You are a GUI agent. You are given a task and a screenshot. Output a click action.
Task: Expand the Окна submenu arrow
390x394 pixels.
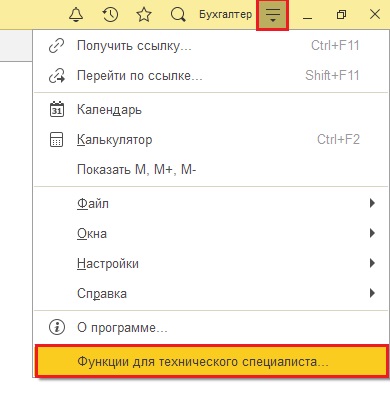pos(372,233)
